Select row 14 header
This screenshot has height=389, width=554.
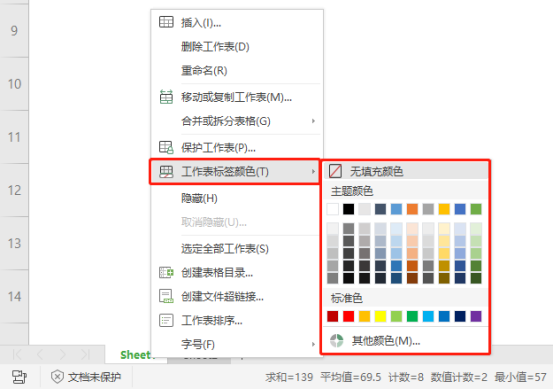(14, 296)
